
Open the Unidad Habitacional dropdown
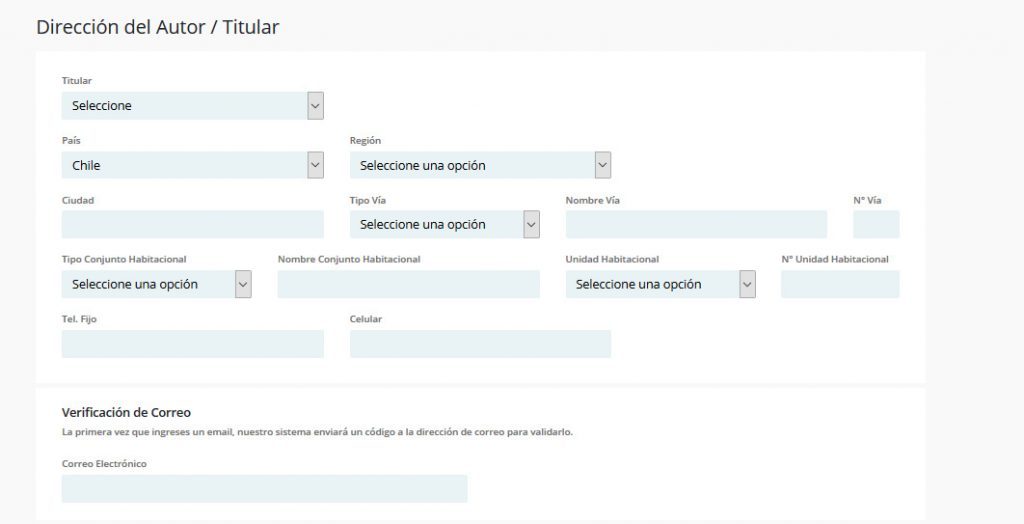coord(660,284)
